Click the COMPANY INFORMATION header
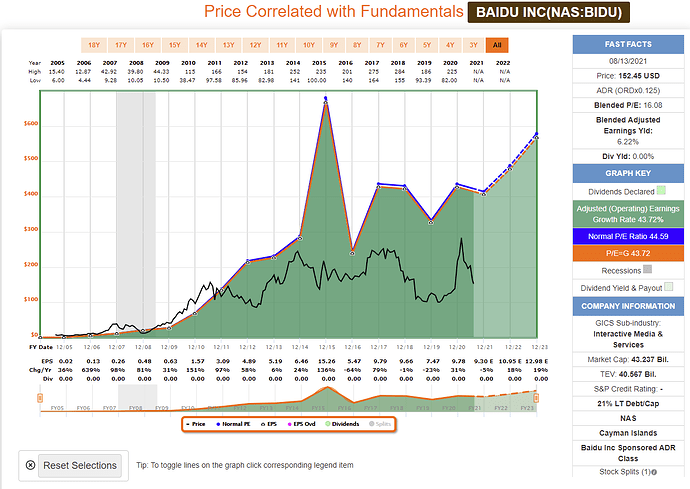 tap(628, 306)
